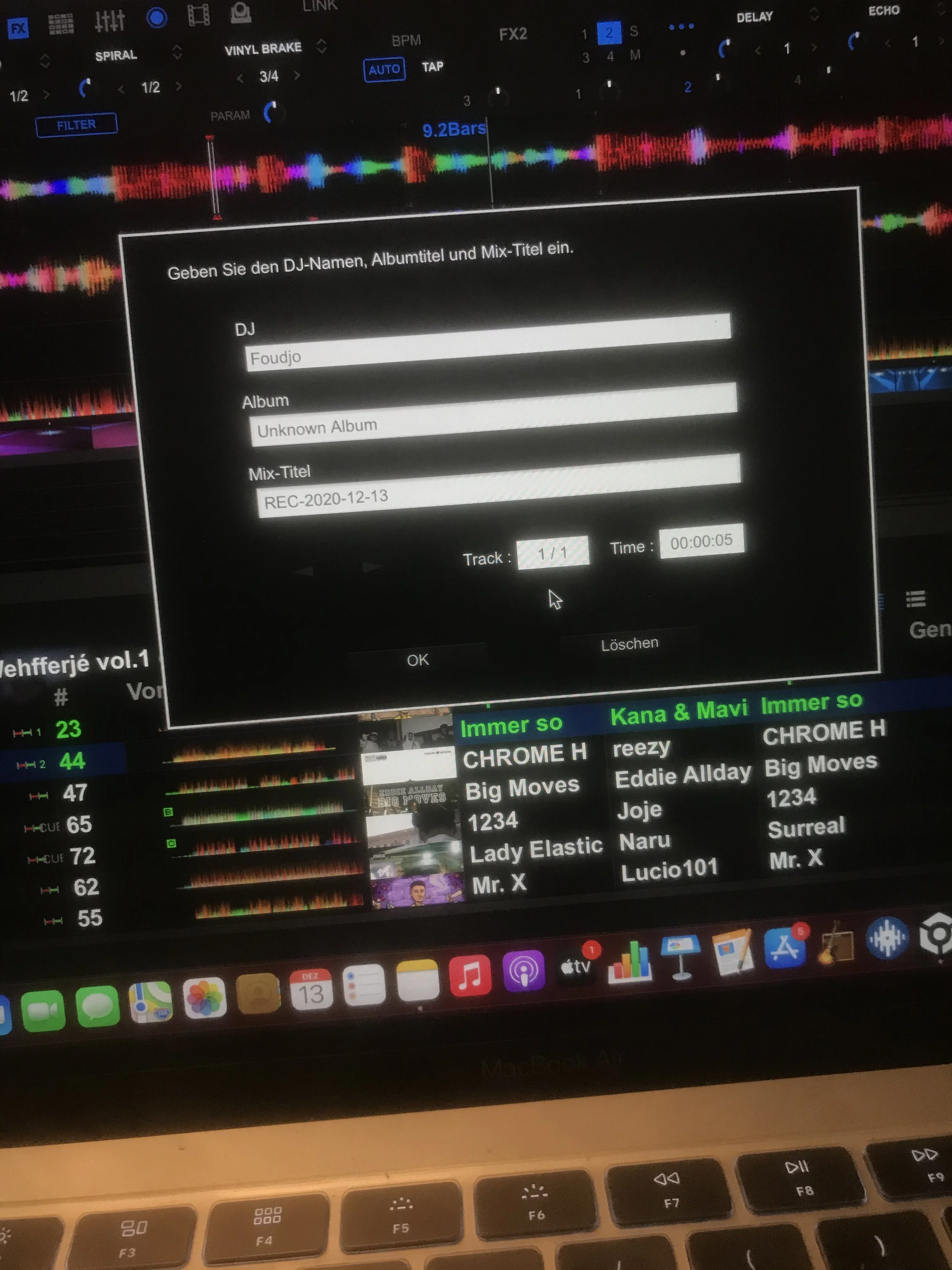Toggle the AUTO BPM mode
952x1270 pixels.
click(384, 70)
